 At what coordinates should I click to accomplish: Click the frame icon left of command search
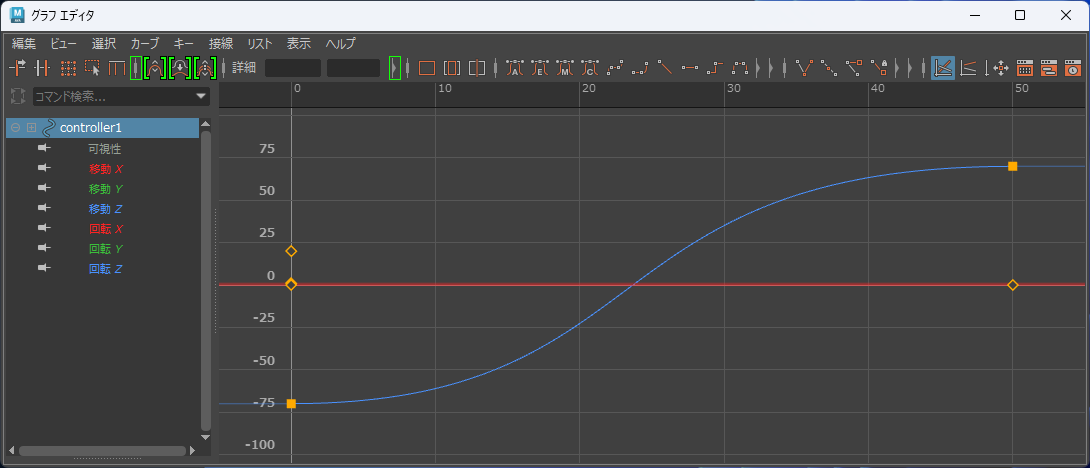pos(17,96)
